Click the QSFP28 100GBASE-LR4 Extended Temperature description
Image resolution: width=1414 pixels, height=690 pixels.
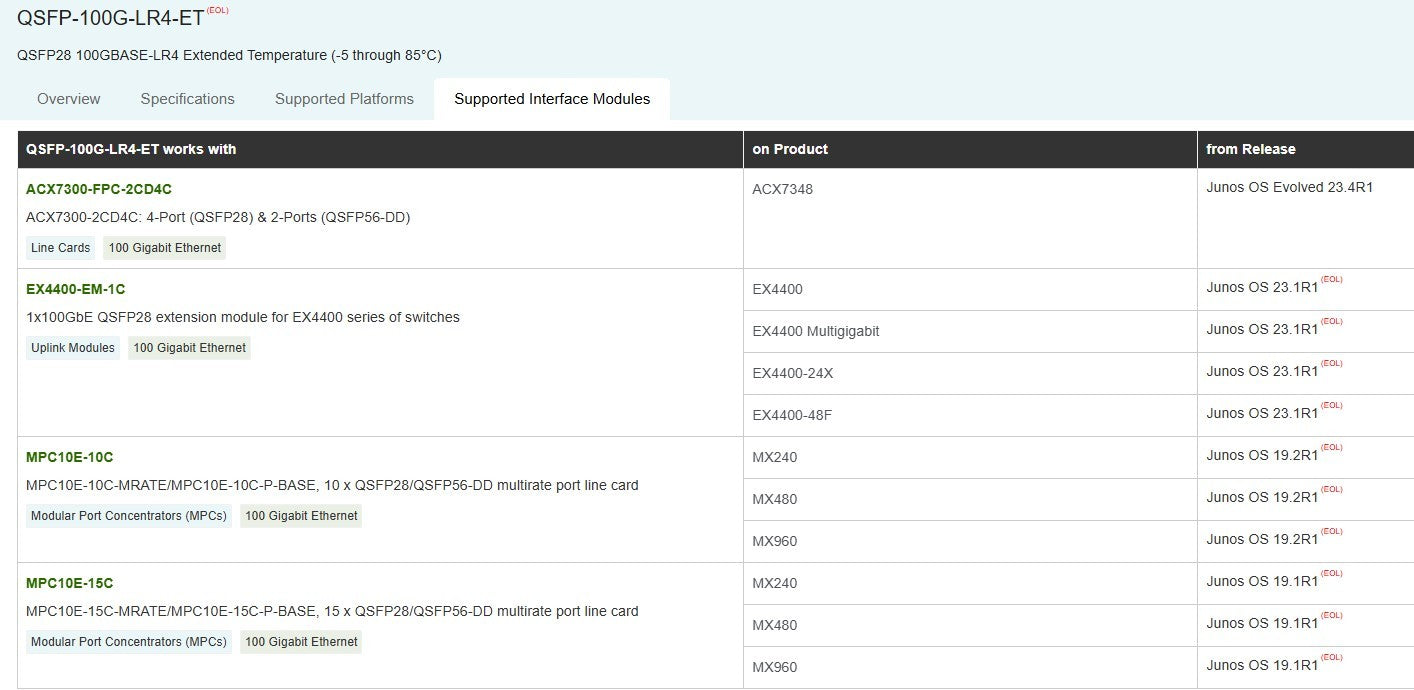pos(229,55)
